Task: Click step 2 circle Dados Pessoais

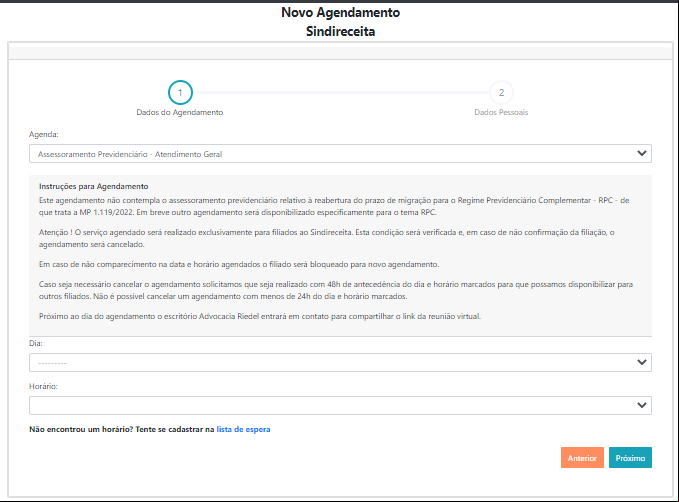Action: (501, 92)
